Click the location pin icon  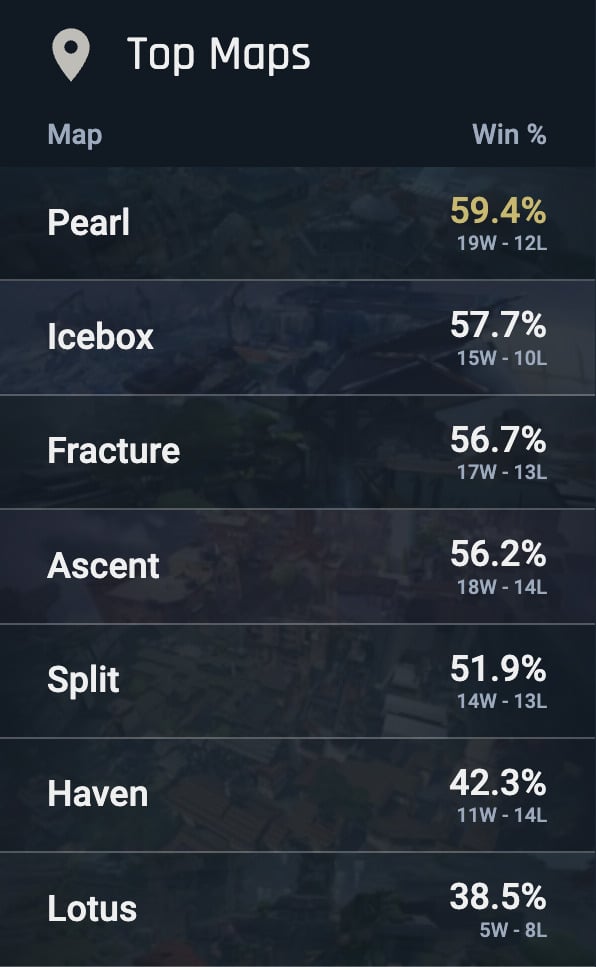(69, 55)
